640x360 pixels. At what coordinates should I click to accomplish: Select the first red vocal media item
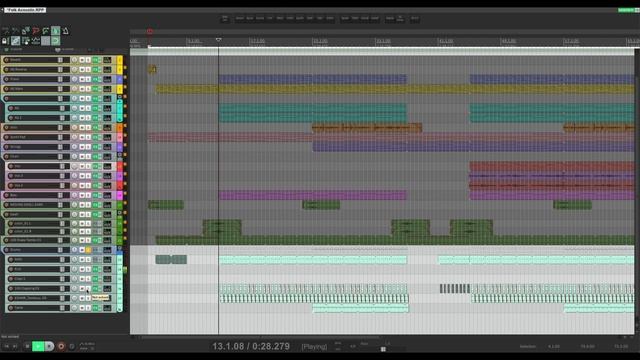[552, 167]
